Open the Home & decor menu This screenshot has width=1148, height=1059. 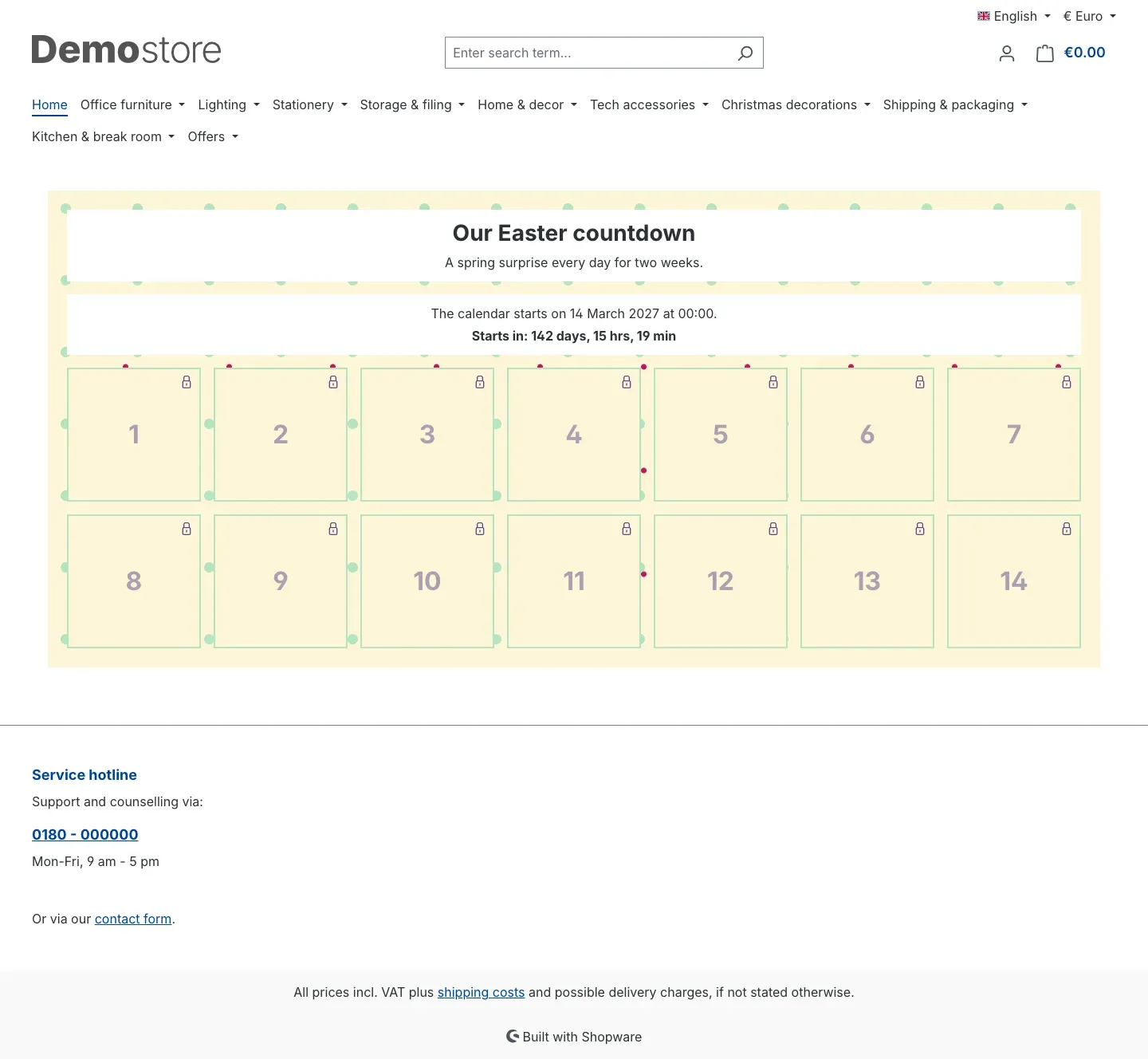527,104
